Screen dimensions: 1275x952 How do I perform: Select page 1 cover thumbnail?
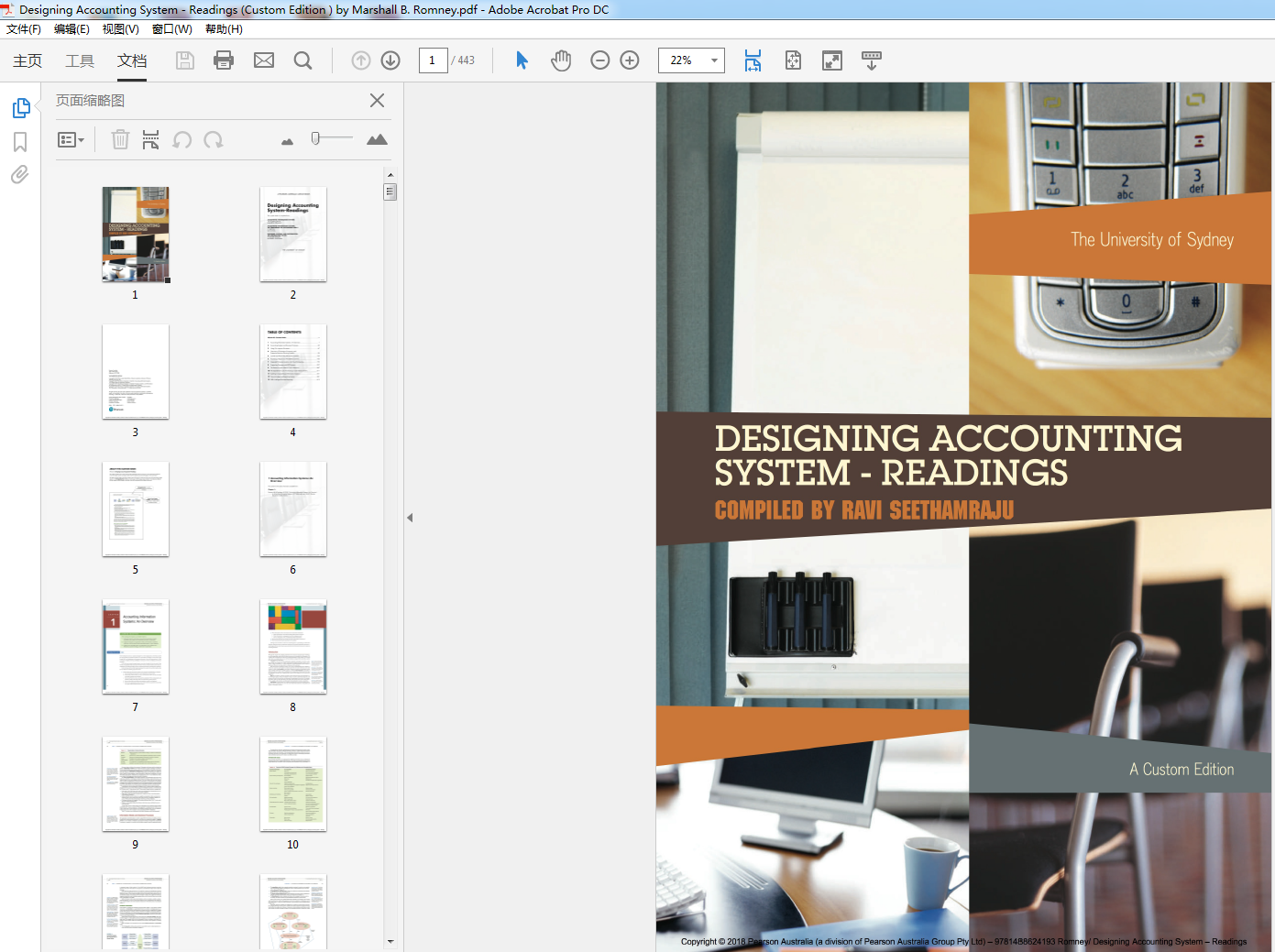pyautogui.click(x=136, y=235)
